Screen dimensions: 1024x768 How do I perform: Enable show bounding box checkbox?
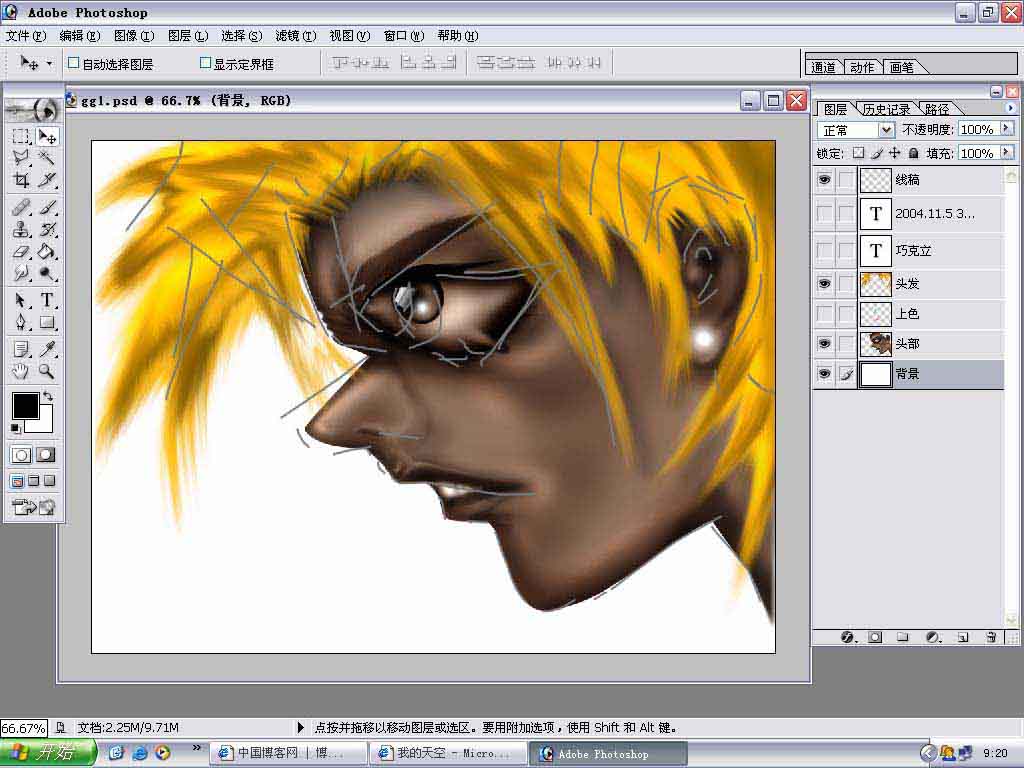pyautogui.click(x=205, y=63)
